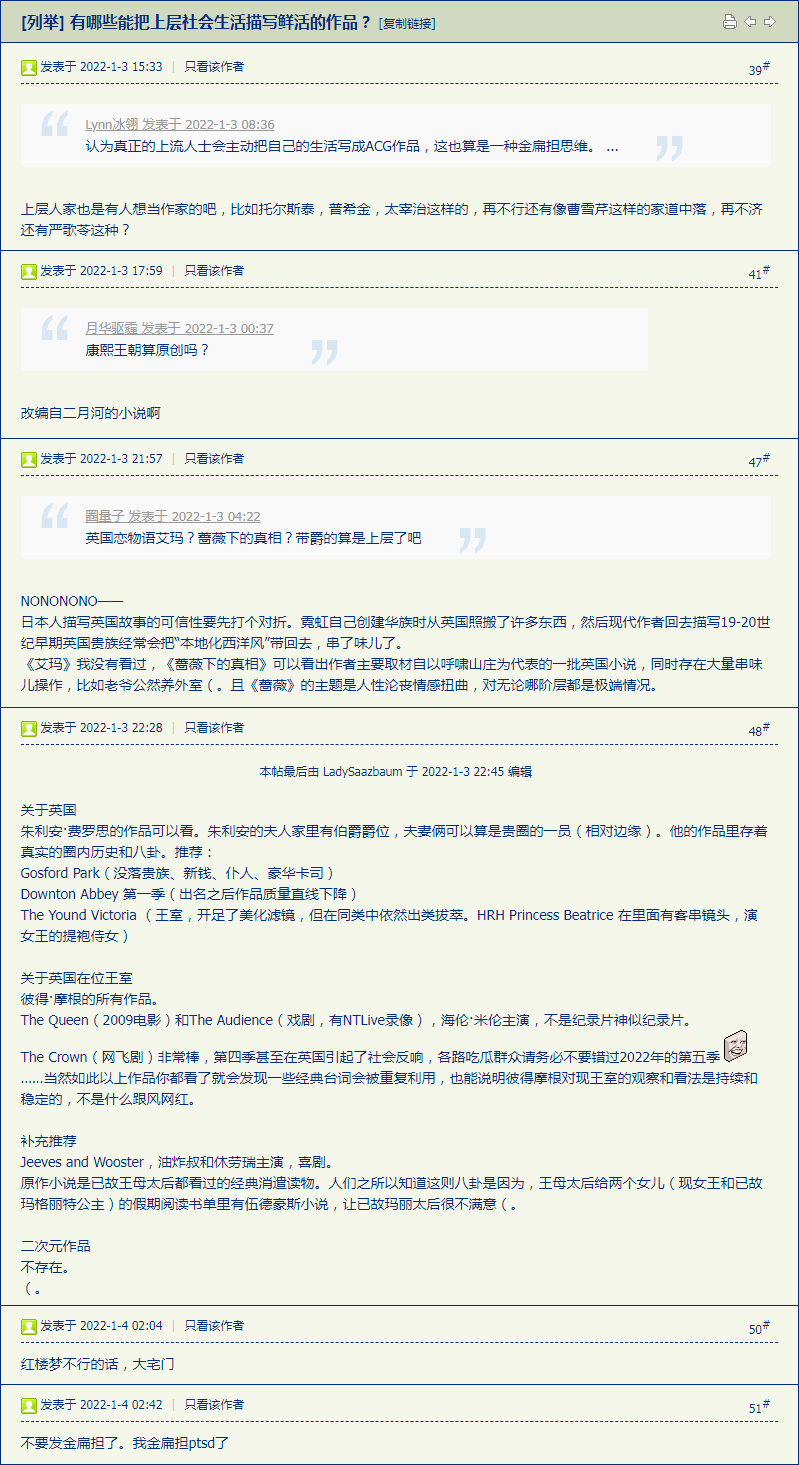
Task: Click the text 康熙王朝算原创吗？
Action: 148,351
